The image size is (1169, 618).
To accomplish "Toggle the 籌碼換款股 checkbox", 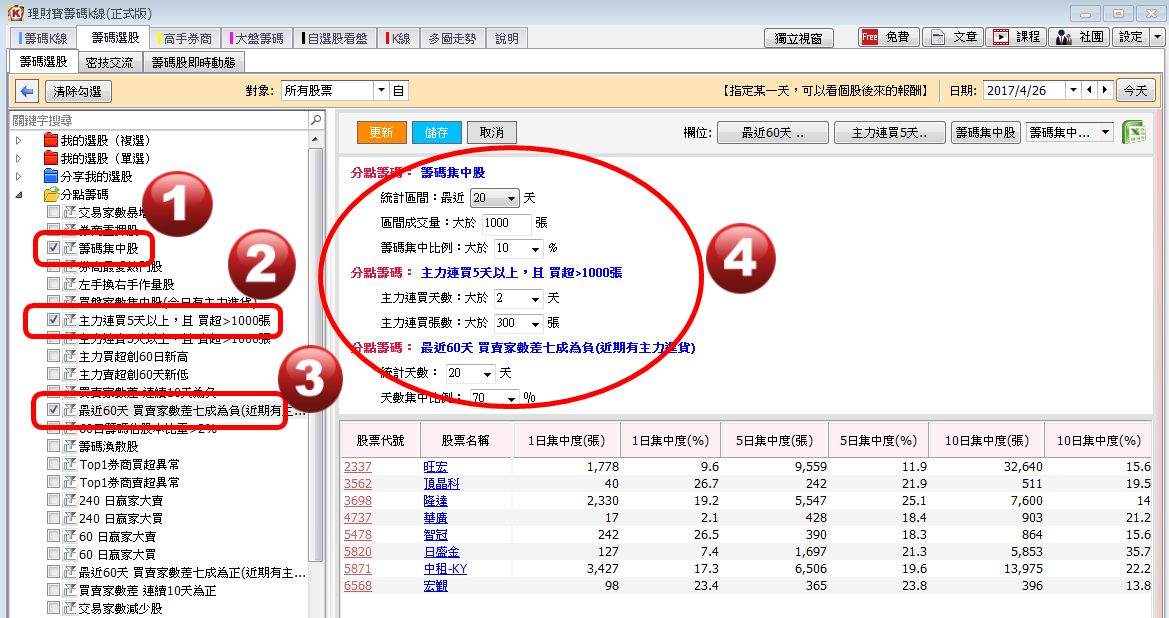I will [54, 446].
